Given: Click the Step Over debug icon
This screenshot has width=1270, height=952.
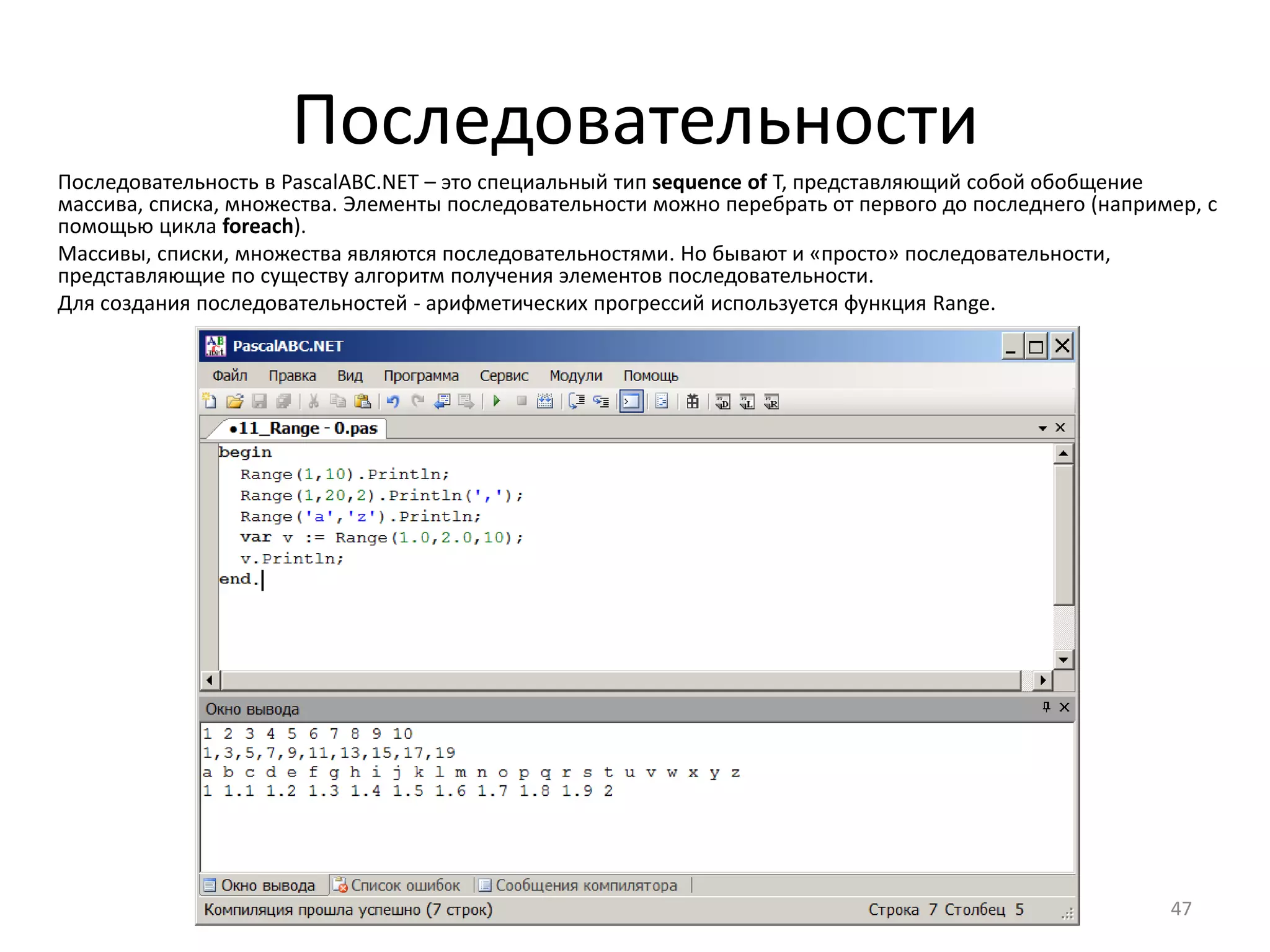Looking at the screenshot, I should coord(577,402).
